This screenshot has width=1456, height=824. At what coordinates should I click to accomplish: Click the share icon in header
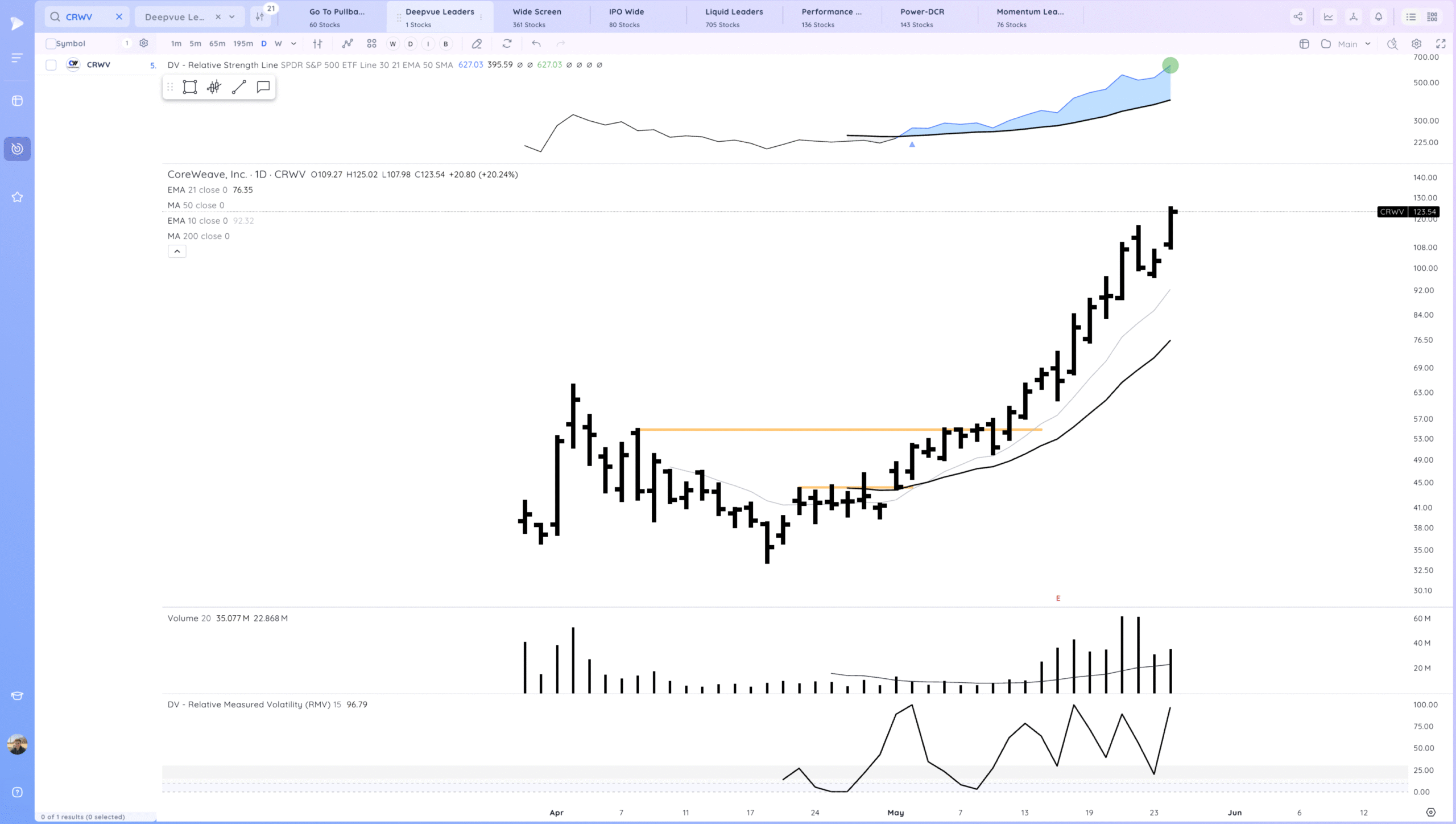pos(1298,17)
